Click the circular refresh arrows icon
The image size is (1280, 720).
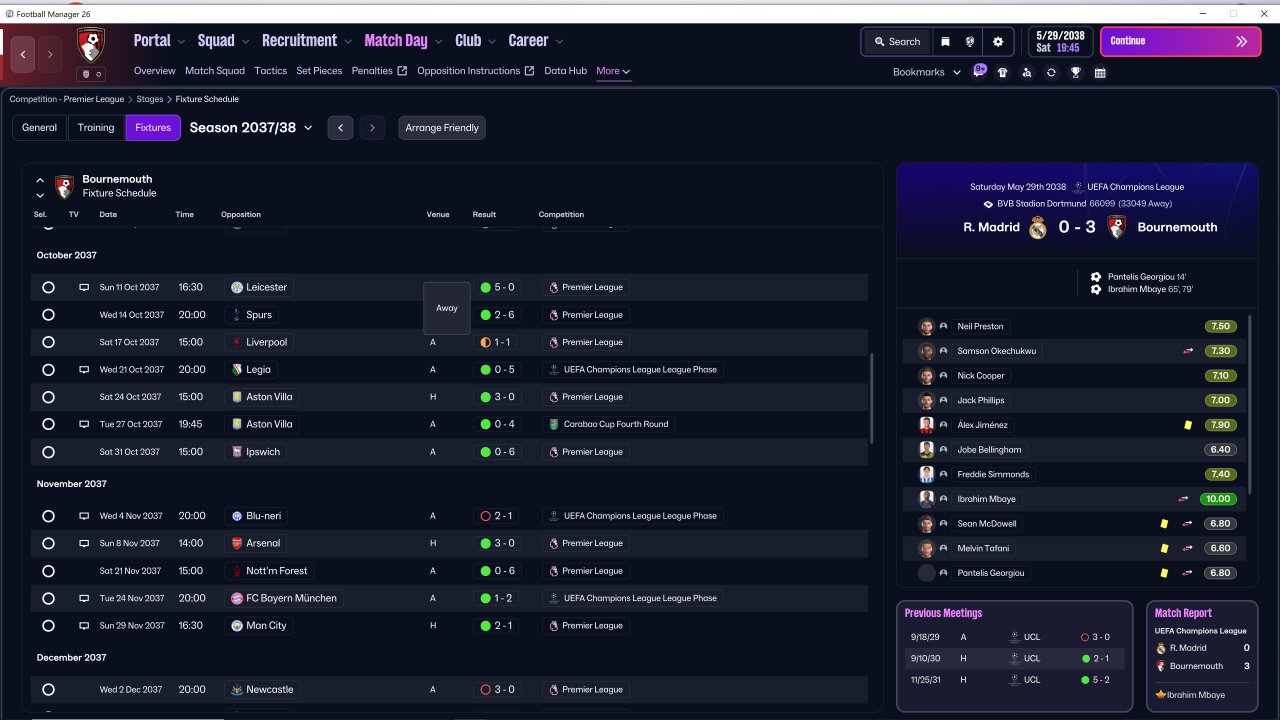pos(1051,72)
